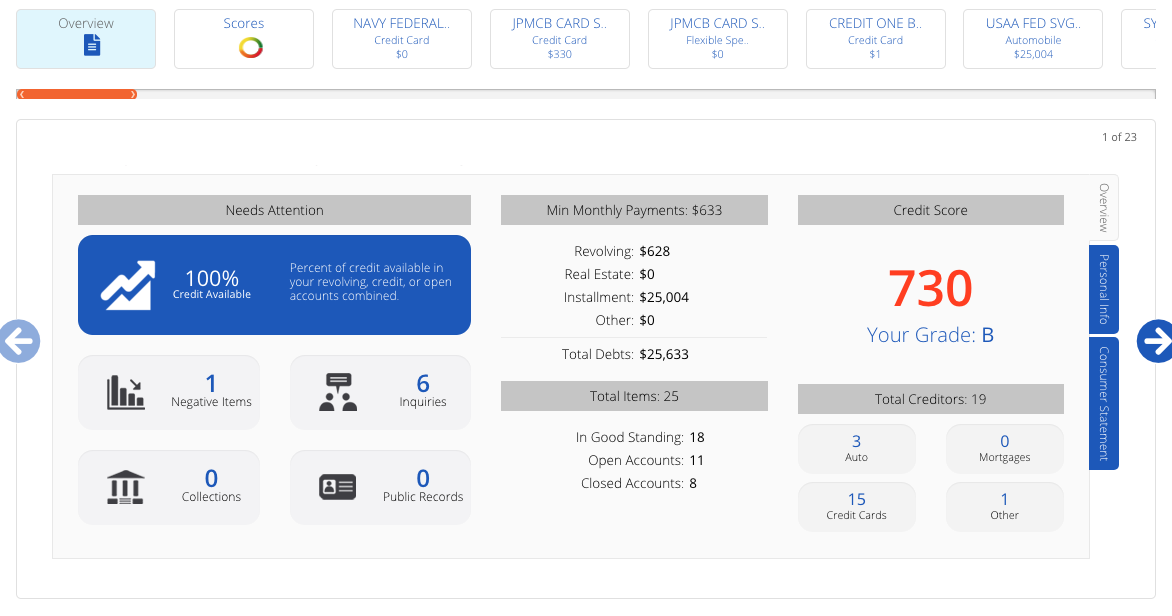Click the Percent of credit available description

click(371, 282)
